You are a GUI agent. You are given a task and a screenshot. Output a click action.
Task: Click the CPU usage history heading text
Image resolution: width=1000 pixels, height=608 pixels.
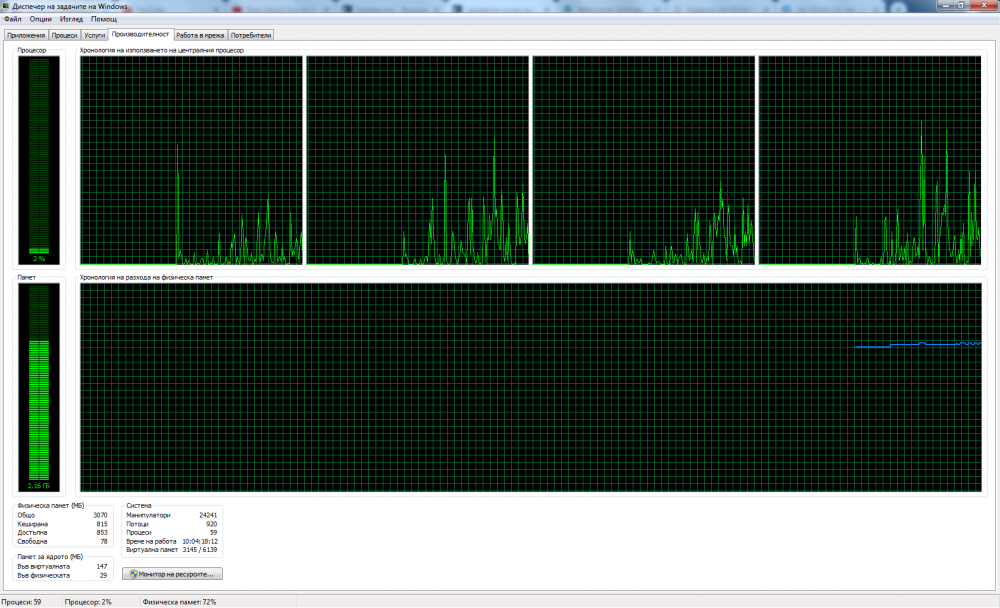pos(161,50)
